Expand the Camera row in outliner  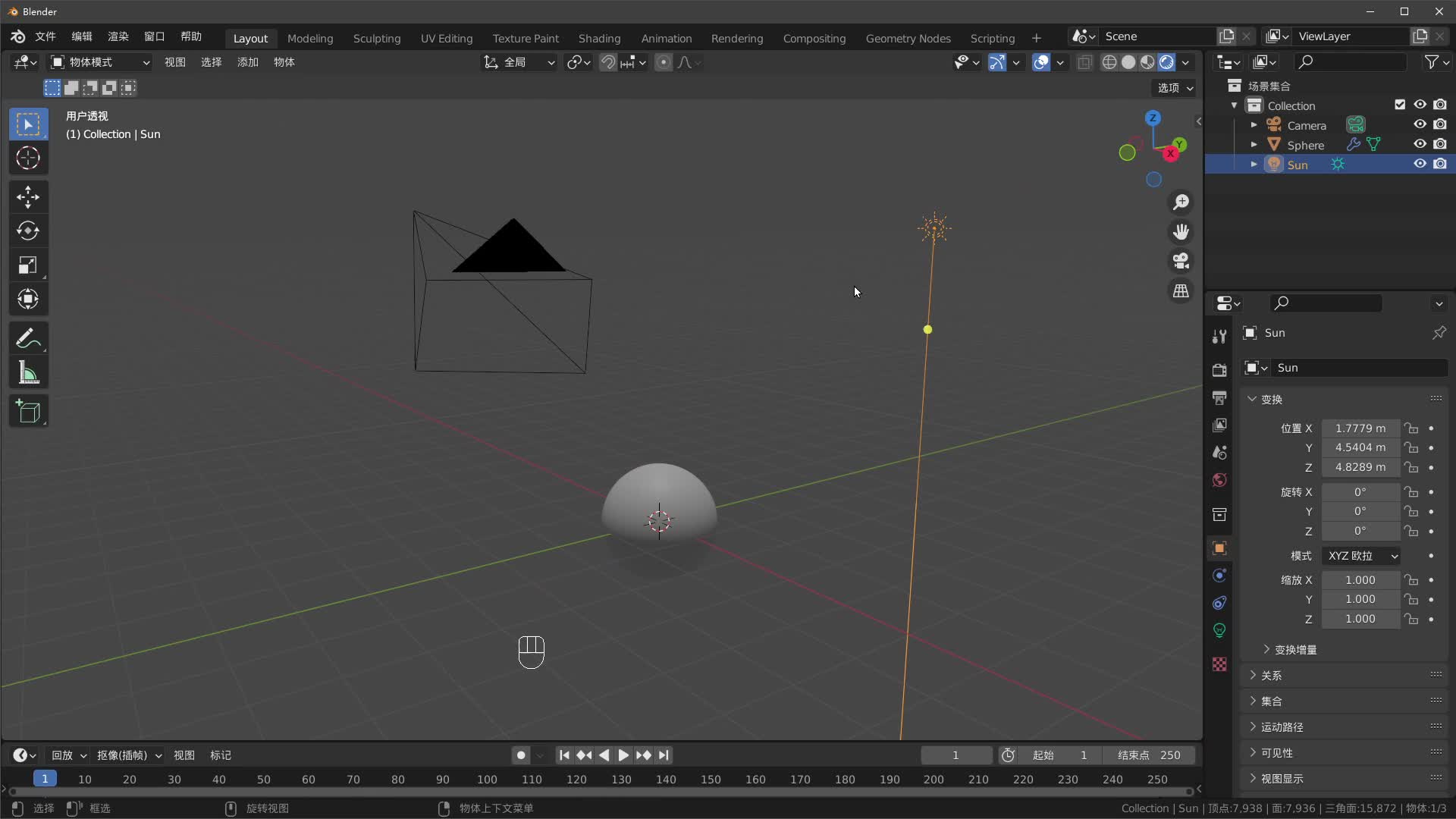pyautogui.click(x=1254, y=124)
